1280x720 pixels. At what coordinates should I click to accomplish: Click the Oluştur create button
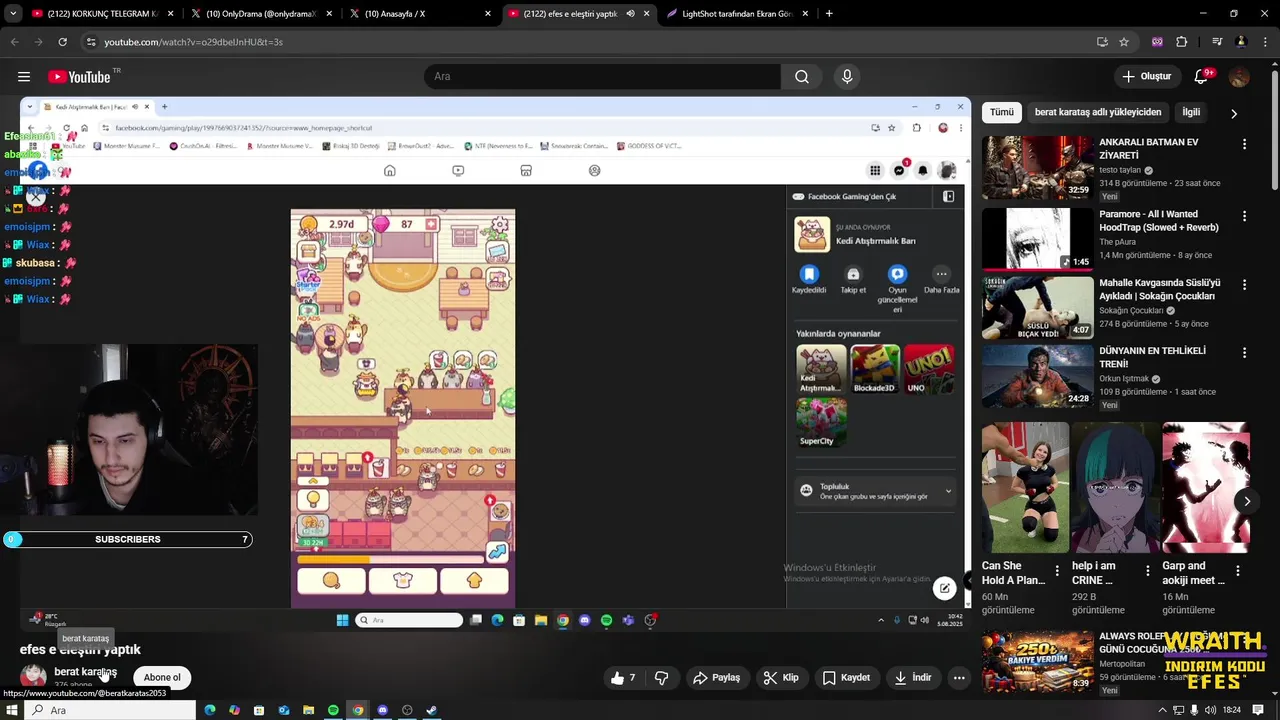pyautogui.click(x=1146, y=77)
